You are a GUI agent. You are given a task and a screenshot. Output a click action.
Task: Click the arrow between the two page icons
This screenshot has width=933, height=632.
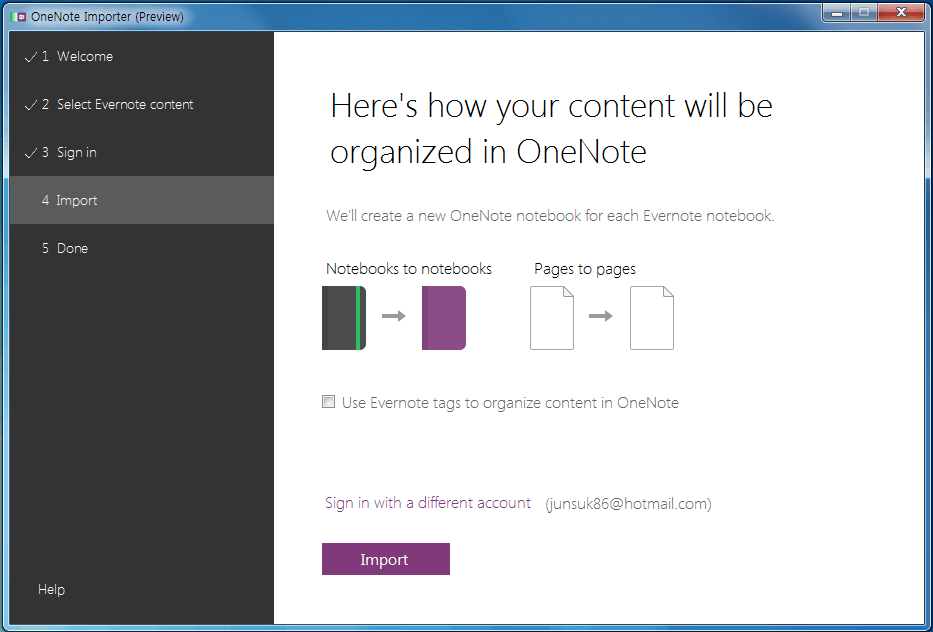pos(601,316)
